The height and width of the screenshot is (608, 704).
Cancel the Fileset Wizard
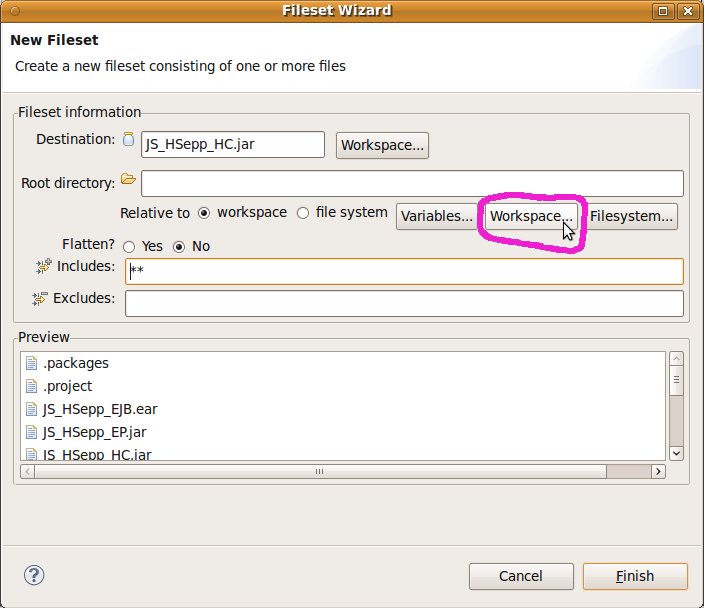click(x=520, y=576)
